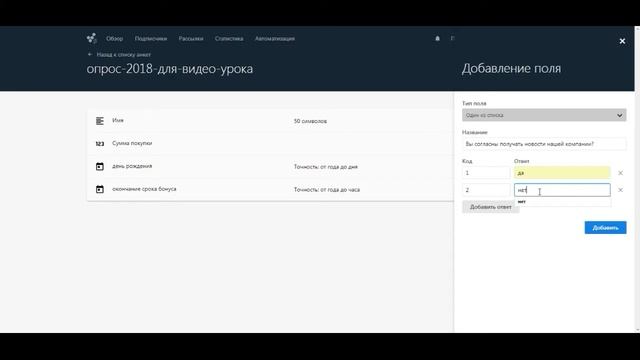This screenshot has width=640, height=360.
Task: Click Точность: от года до дня text
Action: (x=326, y=167)
